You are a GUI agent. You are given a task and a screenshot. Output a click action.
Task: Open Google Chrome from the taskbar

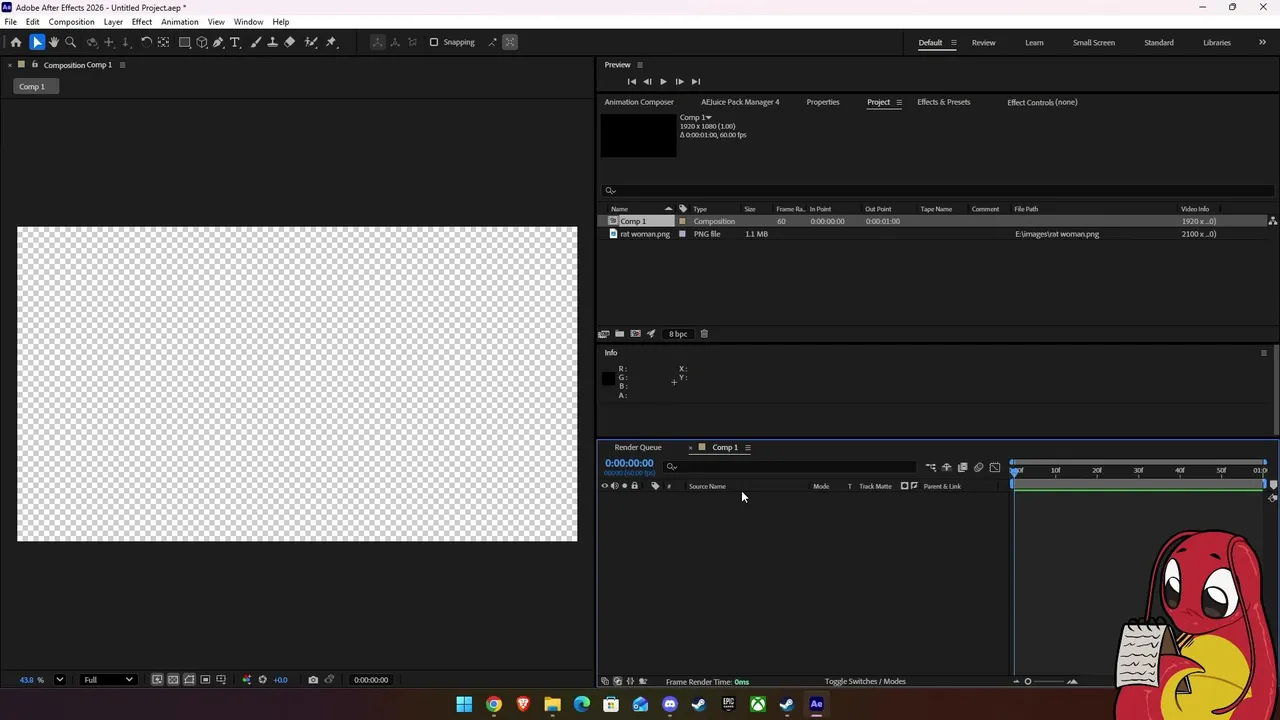point(494,705)
